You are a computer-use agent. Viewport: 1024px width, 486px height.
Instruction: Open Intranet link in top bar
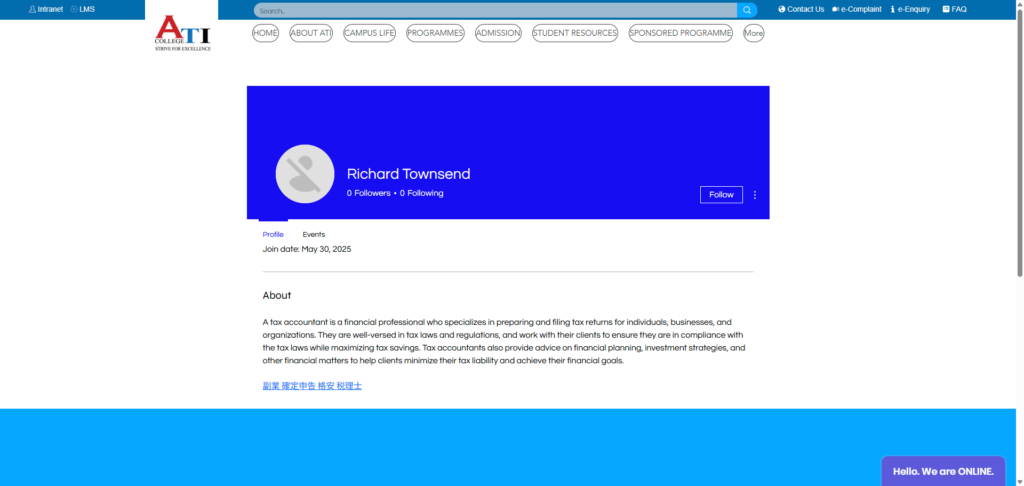46,9
